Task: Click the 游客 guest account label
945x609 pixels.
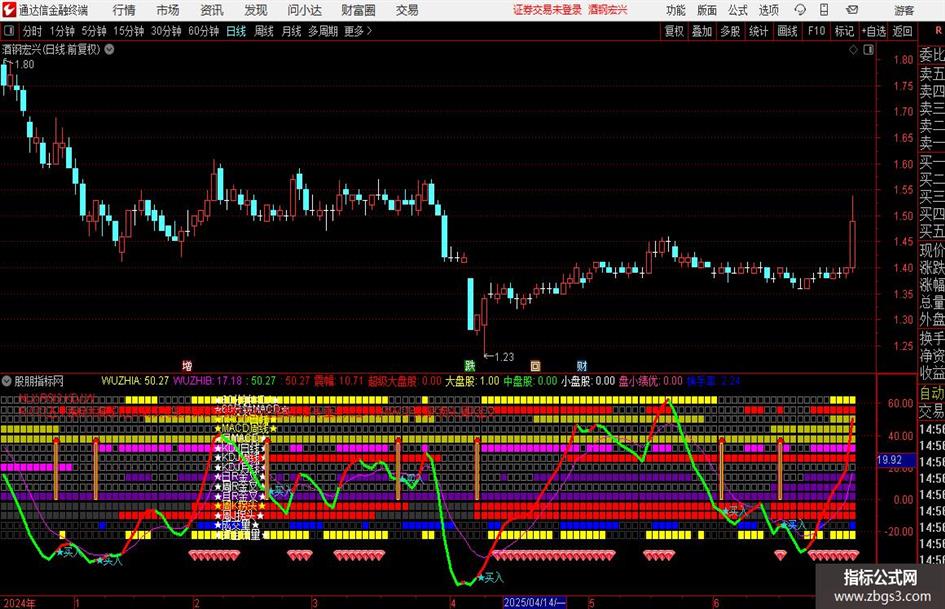Action: (x=904, y=10)
